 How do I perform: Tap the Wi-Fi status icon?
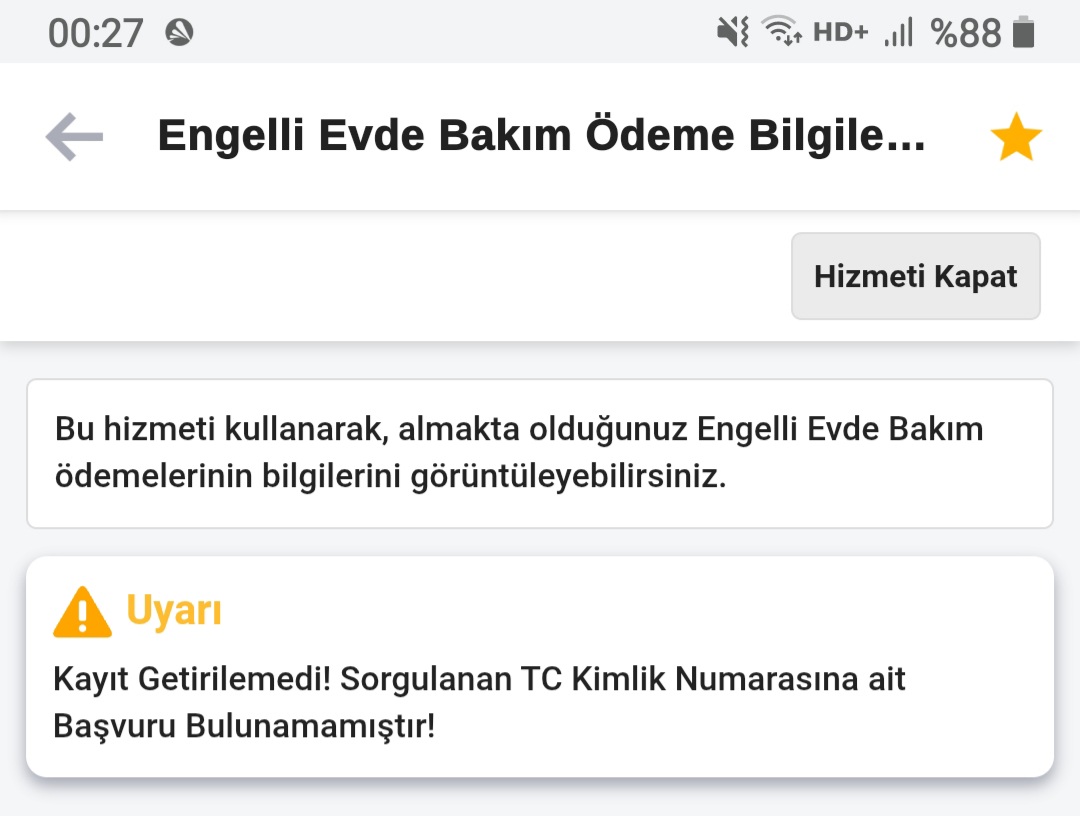pyautogui.click(x=780, y=33)
